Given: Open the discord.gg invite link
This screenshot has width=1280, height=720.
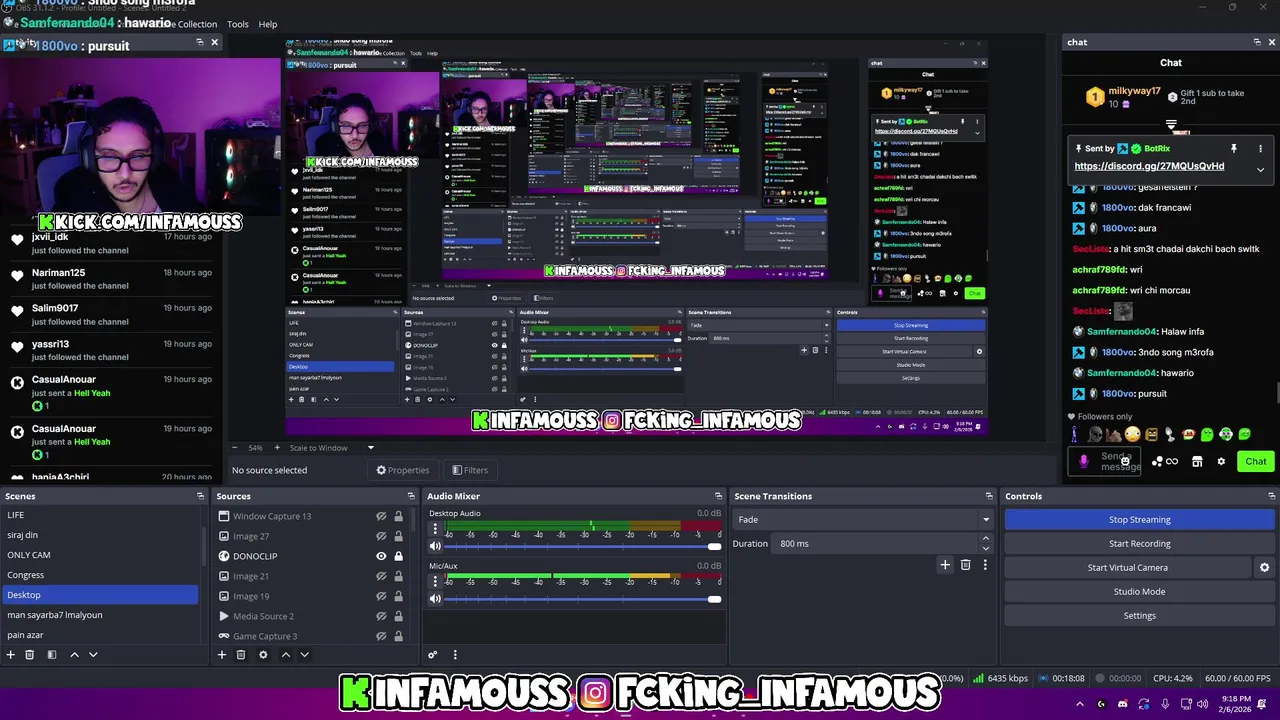Looking at the screenshot, I should (1149, 166).
